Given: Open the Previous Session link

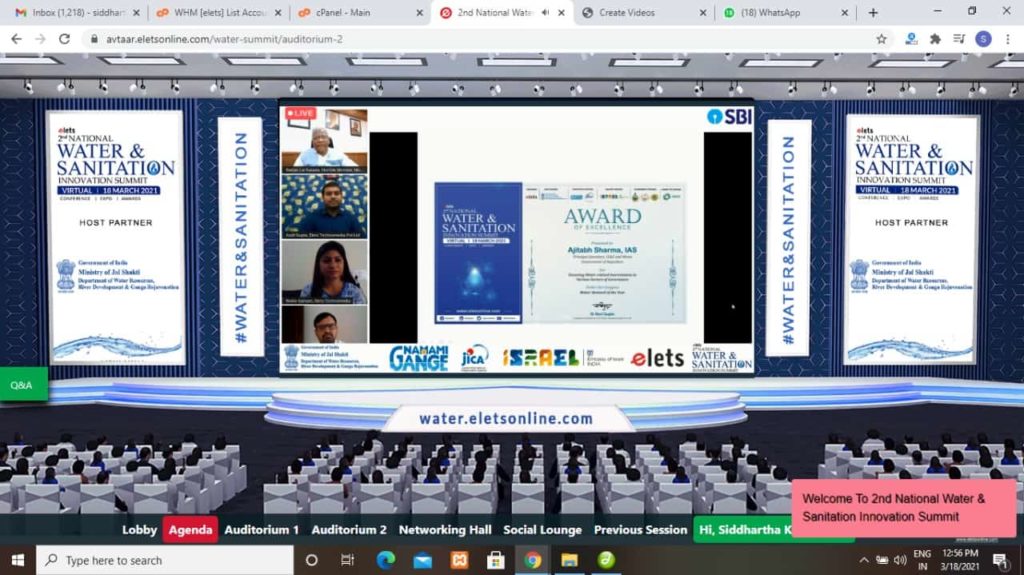Looking at the screenshot, I should pos(640,530).
